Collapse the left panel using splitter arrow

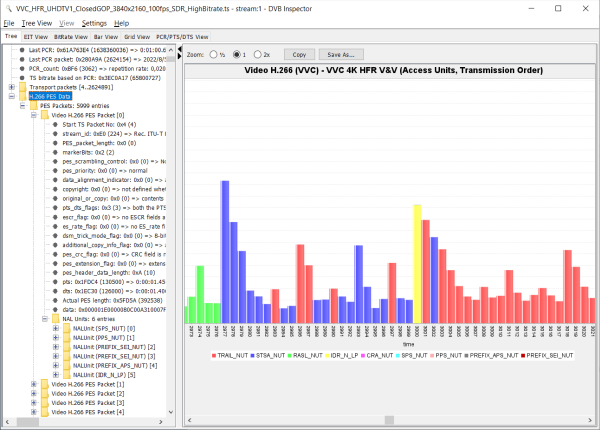(x=181, y=49)
